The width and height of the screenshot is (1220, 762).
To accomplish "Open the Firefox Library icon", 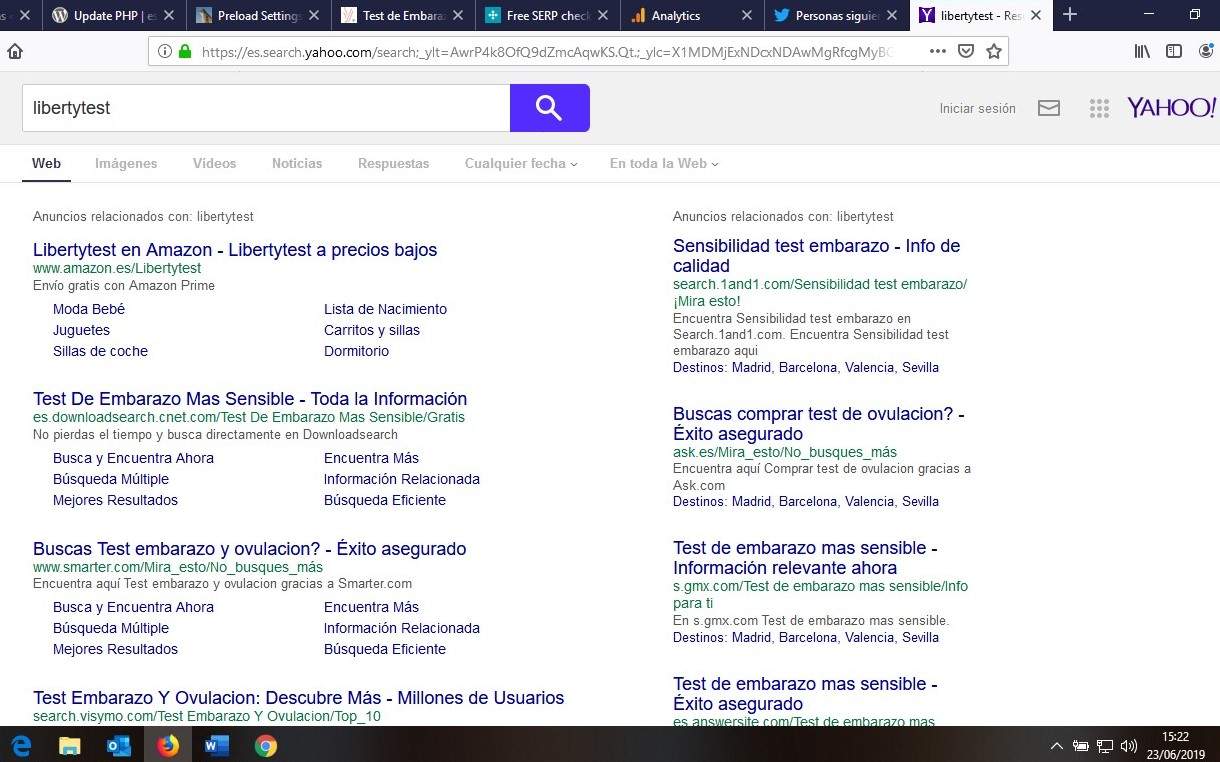I will (x=1142, y=51).
